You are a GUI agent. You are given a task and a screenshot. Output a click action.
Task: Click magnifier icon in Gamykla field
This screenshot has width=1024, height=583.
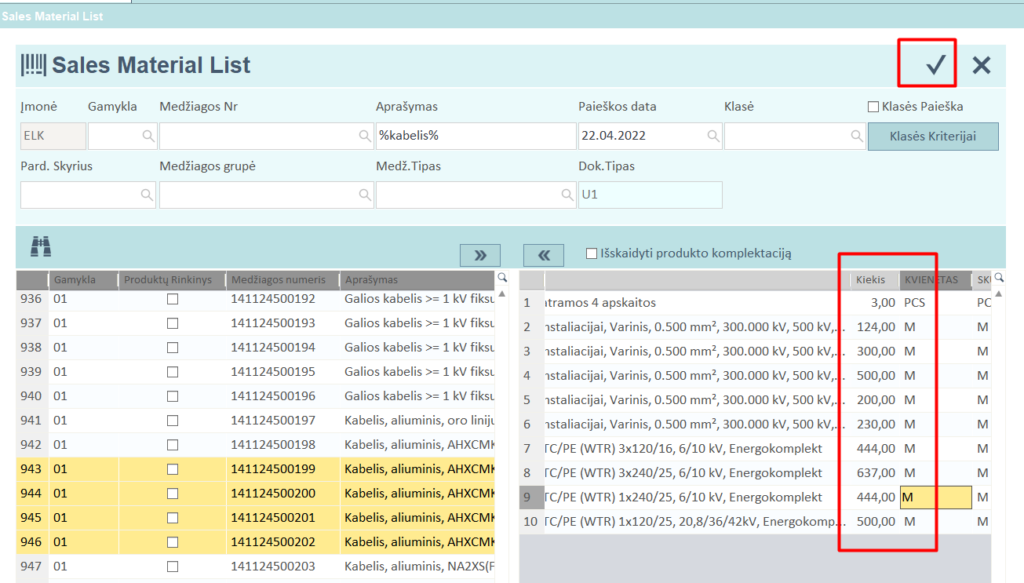click(147, 136)
